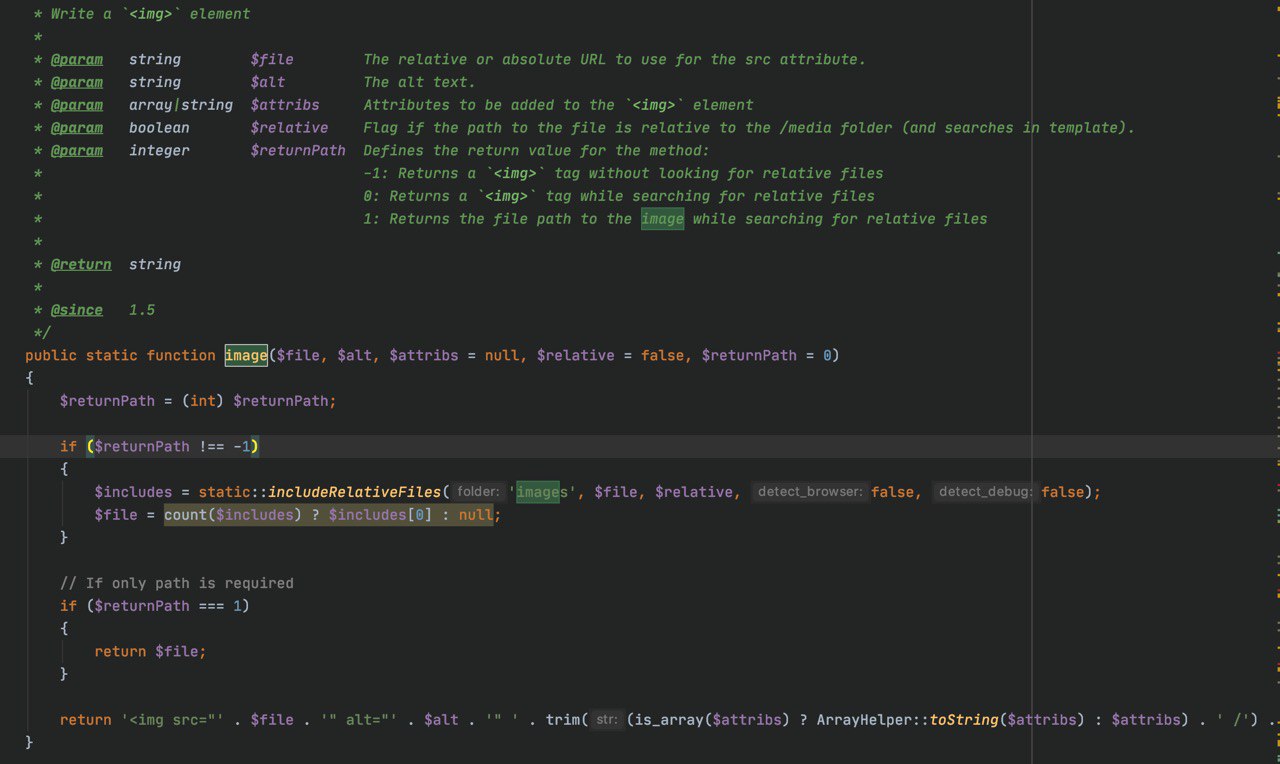
Task: Click the 'str:' inlay hint after trim
Action: tap(606, 720)
